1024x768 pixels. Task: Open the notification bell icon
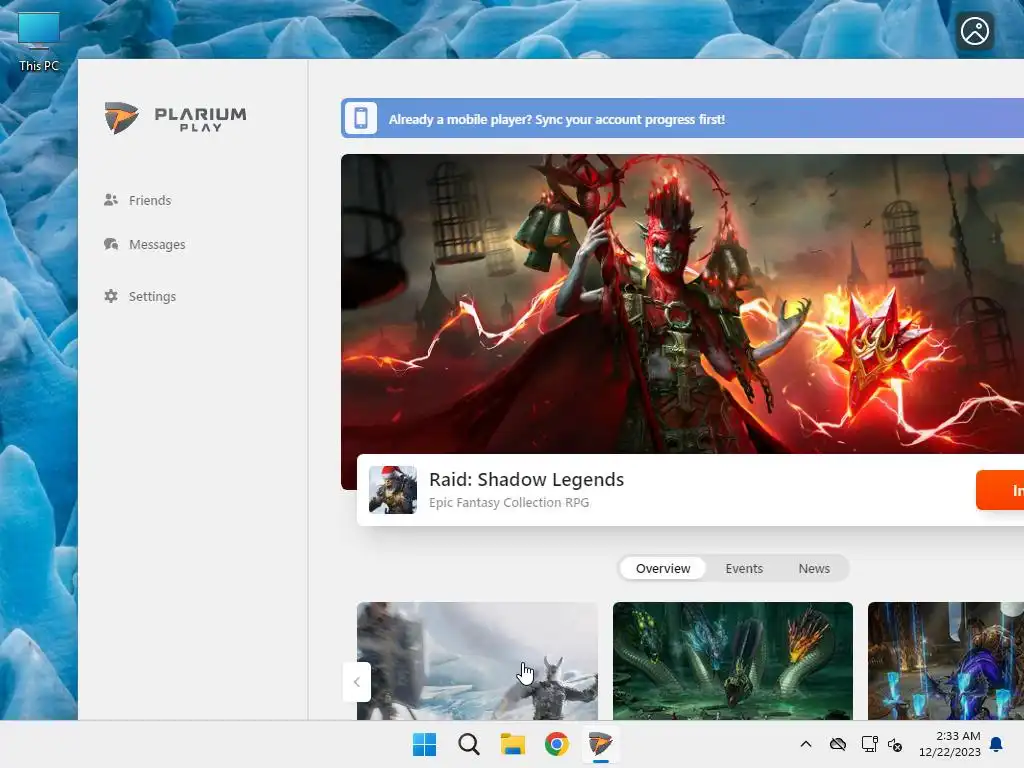click(997, 744)
